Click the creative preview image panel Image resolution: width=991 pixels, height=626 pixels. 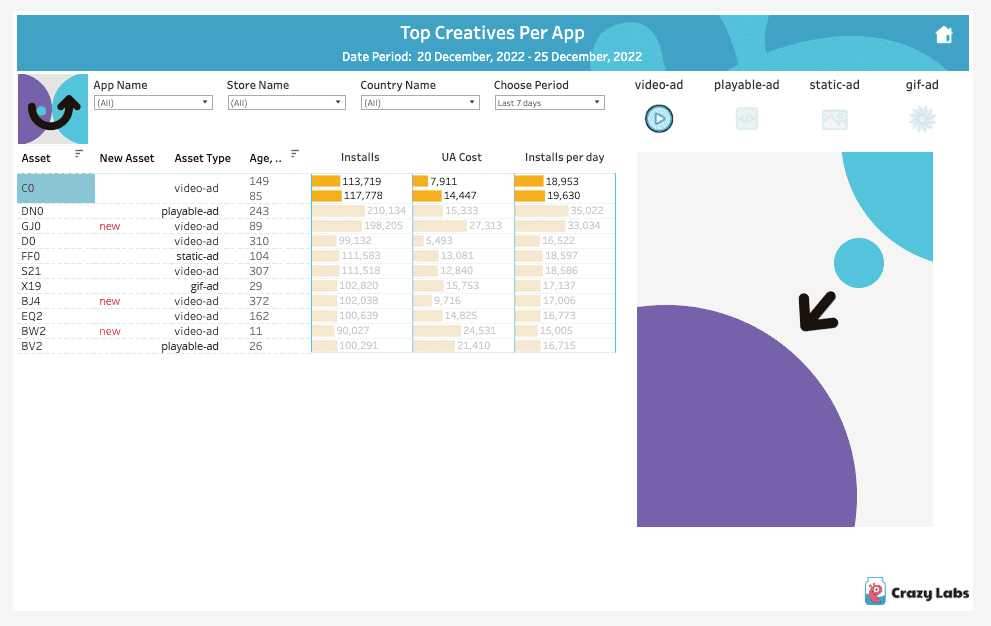[784, 339]
